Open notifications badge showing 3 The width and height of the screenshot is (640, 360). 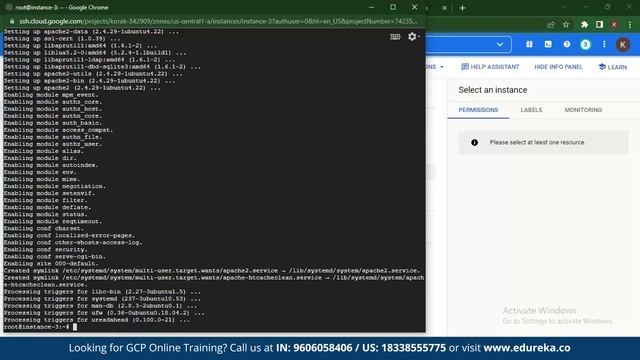[x=585, y=44]
